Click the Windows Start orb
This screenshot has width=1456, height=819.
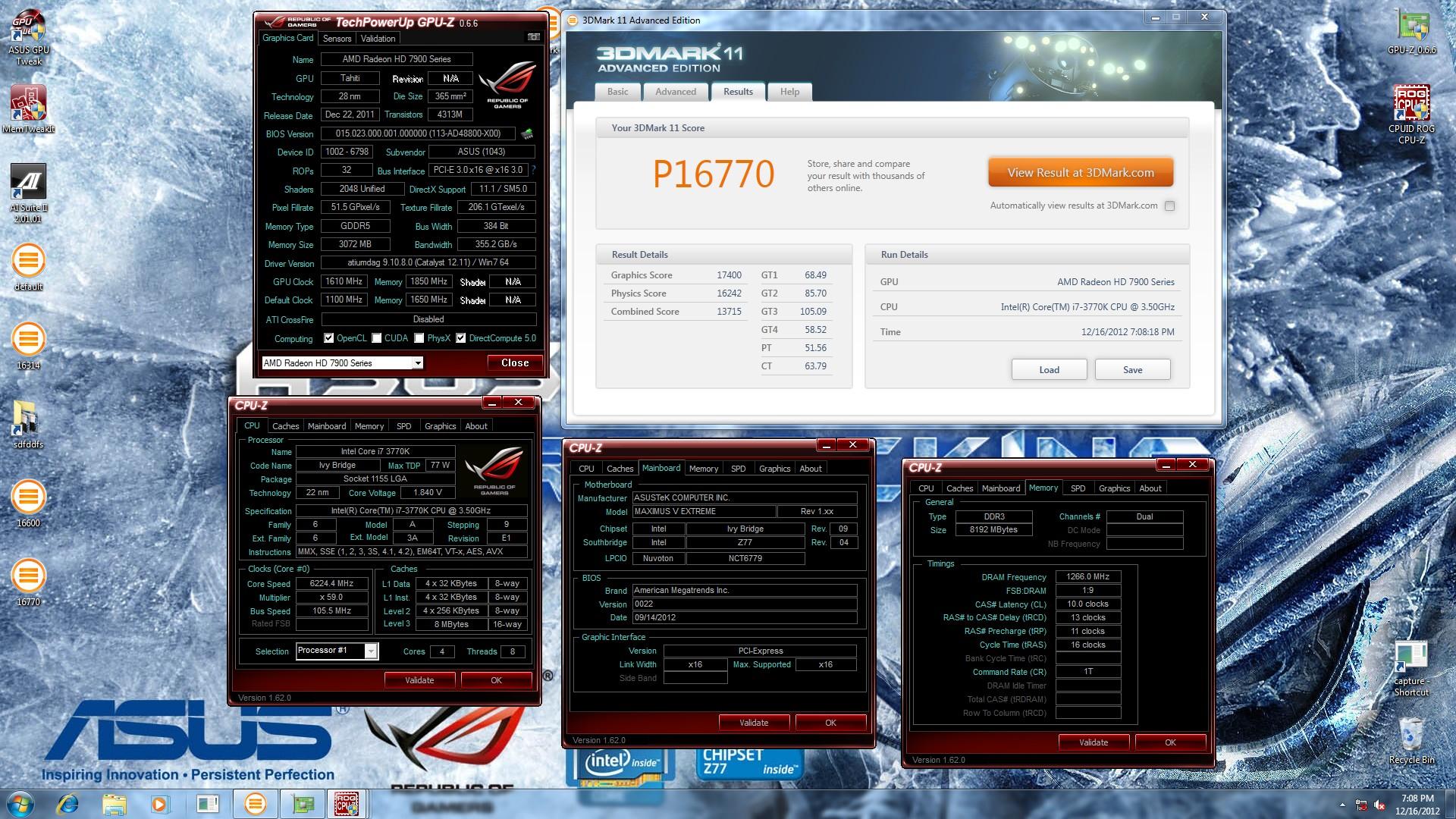20,803
